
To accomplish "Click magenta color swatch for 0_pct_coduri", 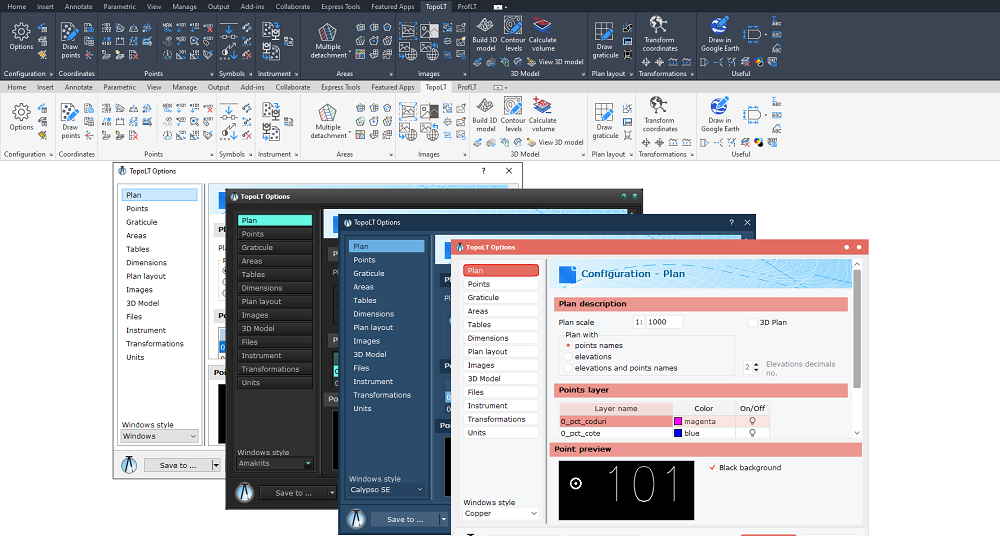I will tap(678, 421).
